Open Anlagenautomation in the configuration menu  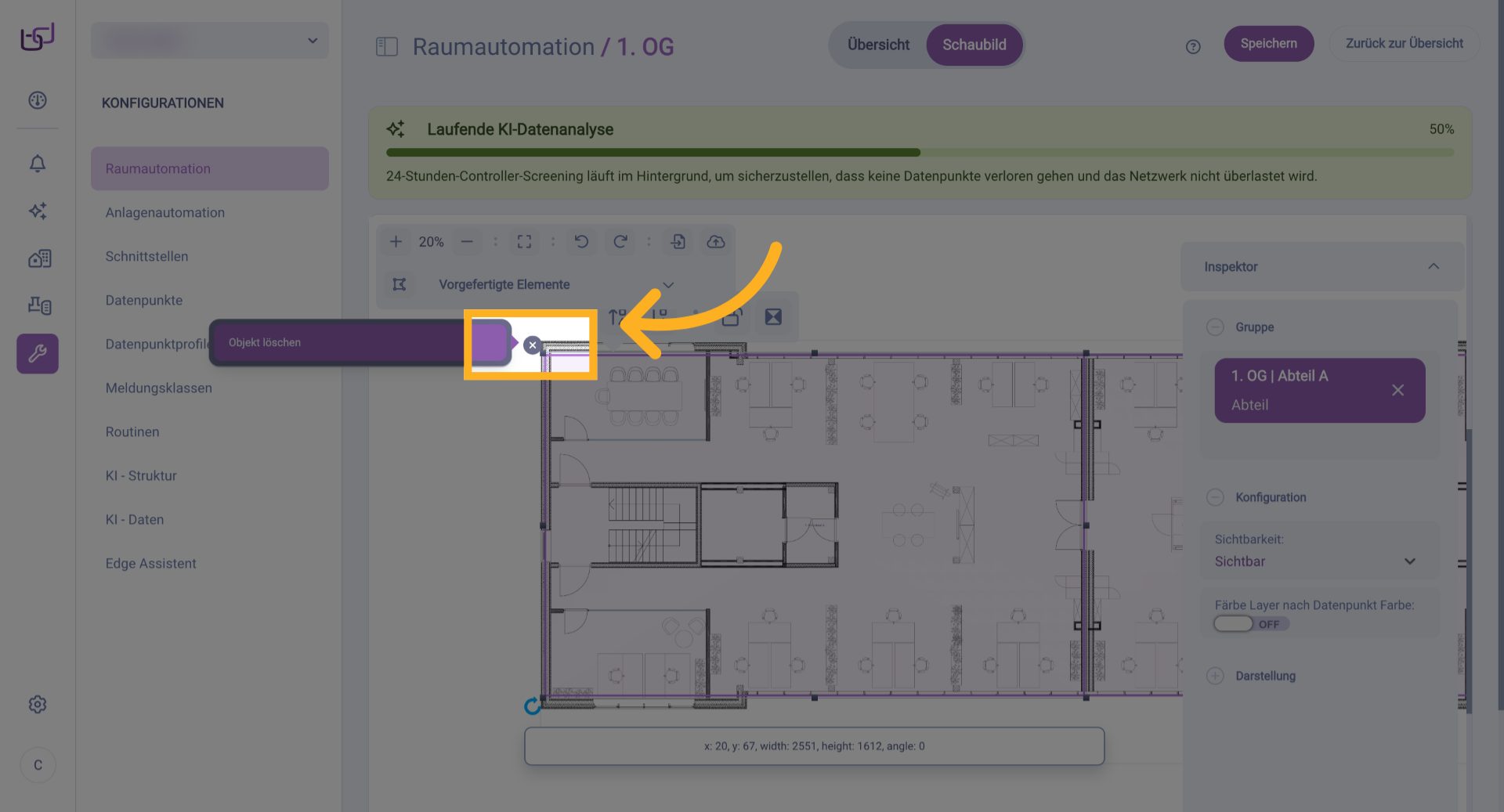[x=165, y=213]
